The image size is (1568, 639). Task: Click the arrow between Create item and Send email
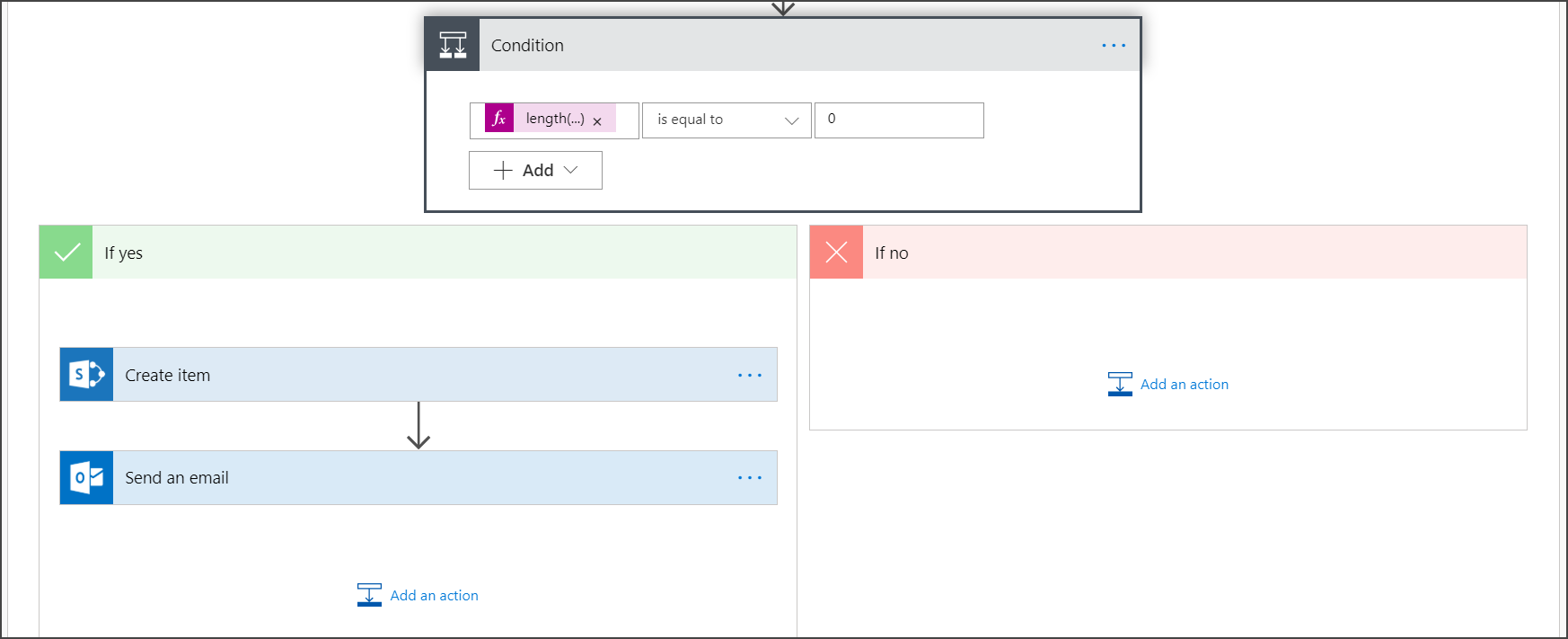point(418,425)
